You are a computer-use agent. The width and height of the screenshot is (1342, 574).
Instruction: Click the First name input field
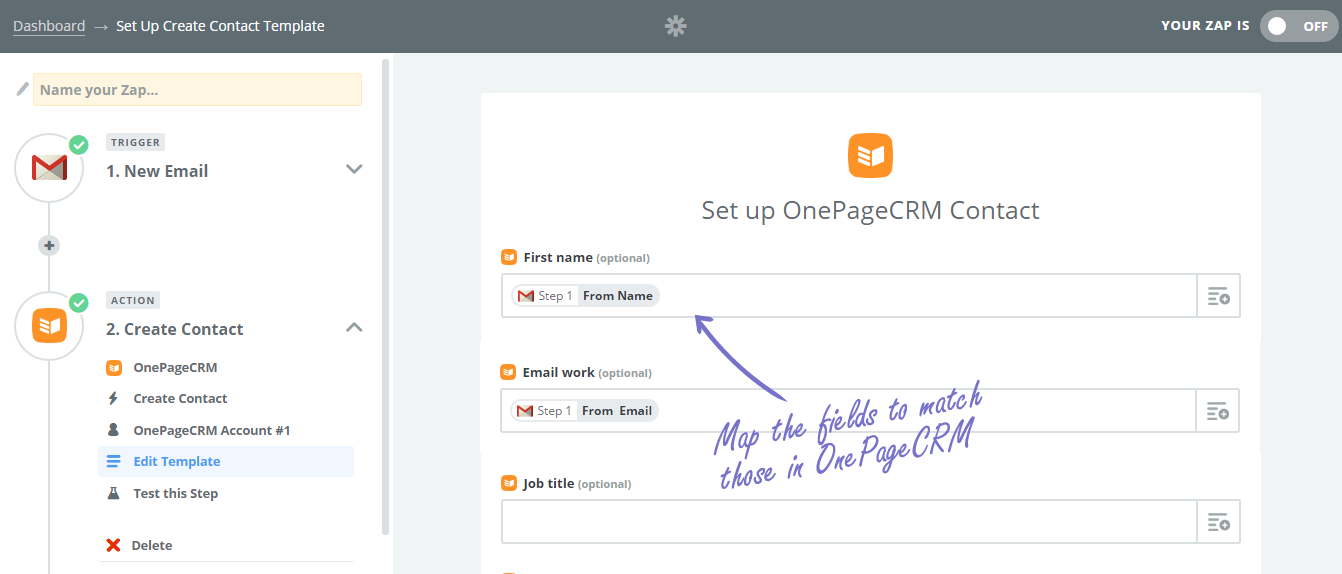849,295
